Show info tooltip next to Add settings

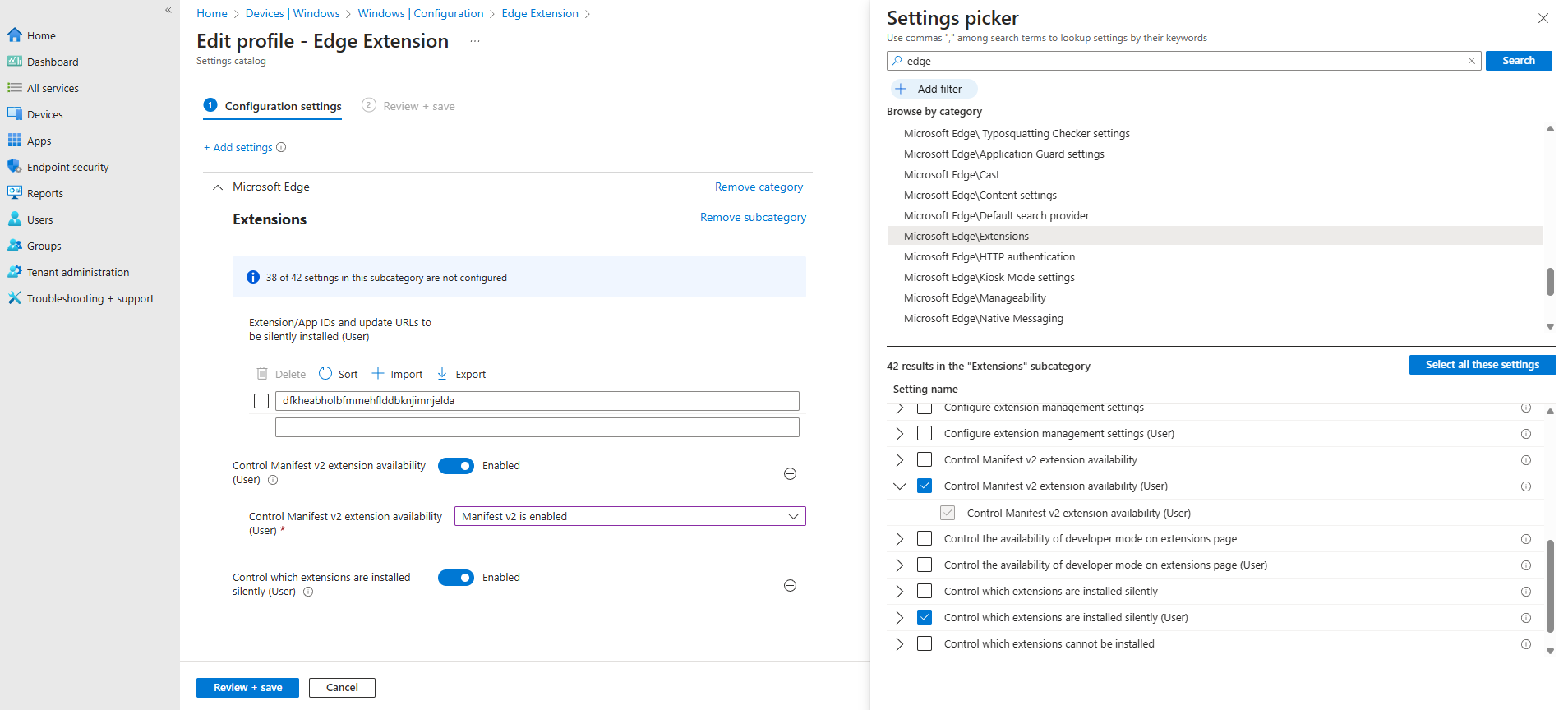point(281,147)
